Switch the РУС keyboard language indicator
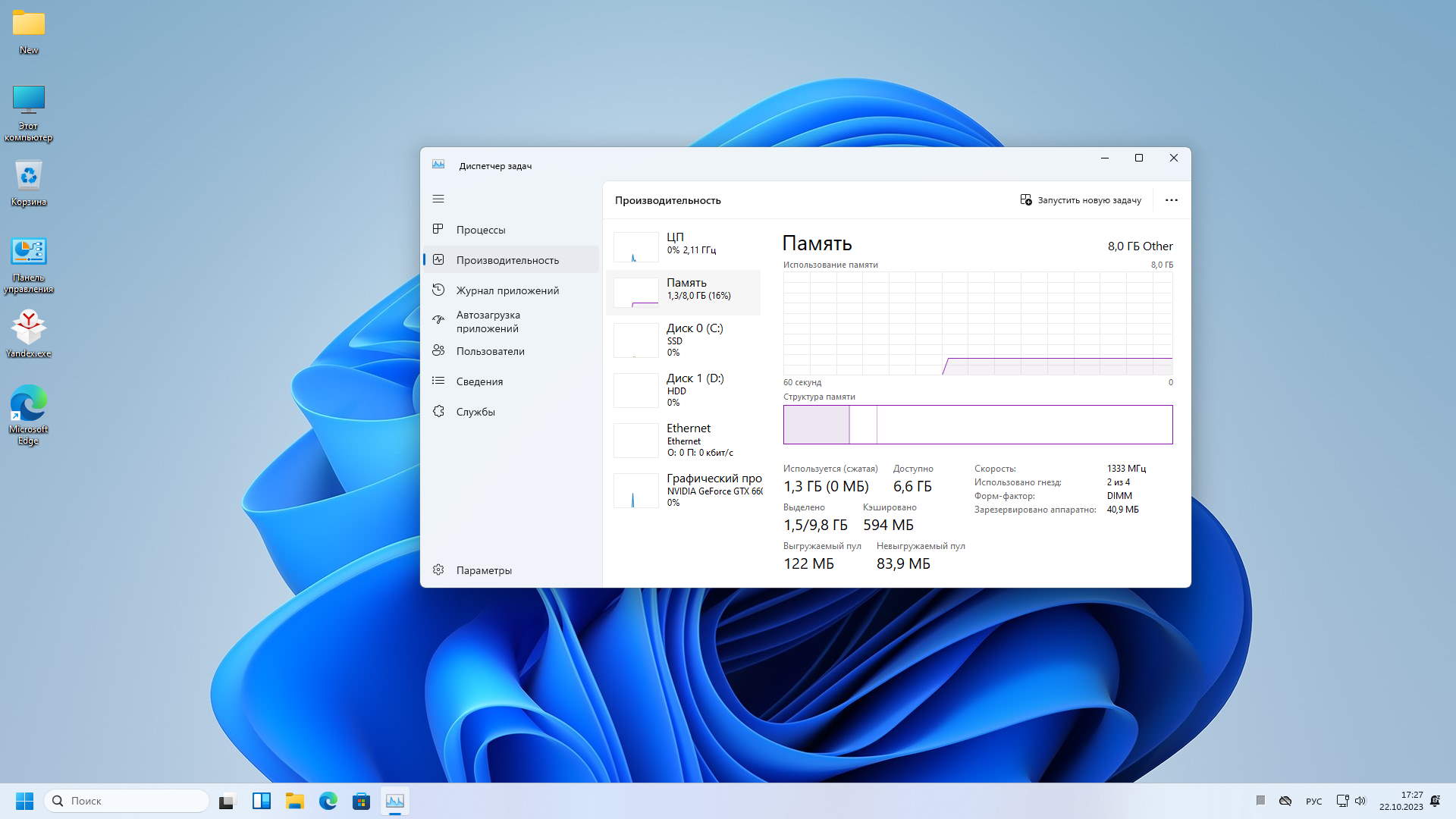 [x=1313, y=801]
